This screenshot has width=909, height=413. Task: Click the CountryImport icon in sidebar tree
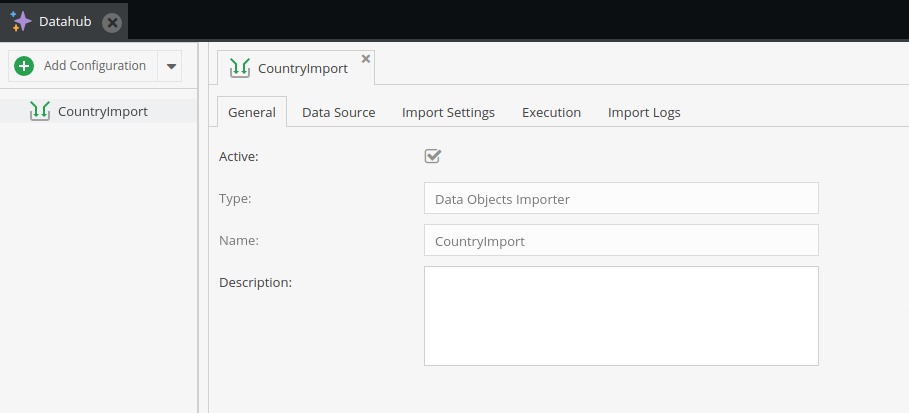pyautogui.click(x=40, y=111)
